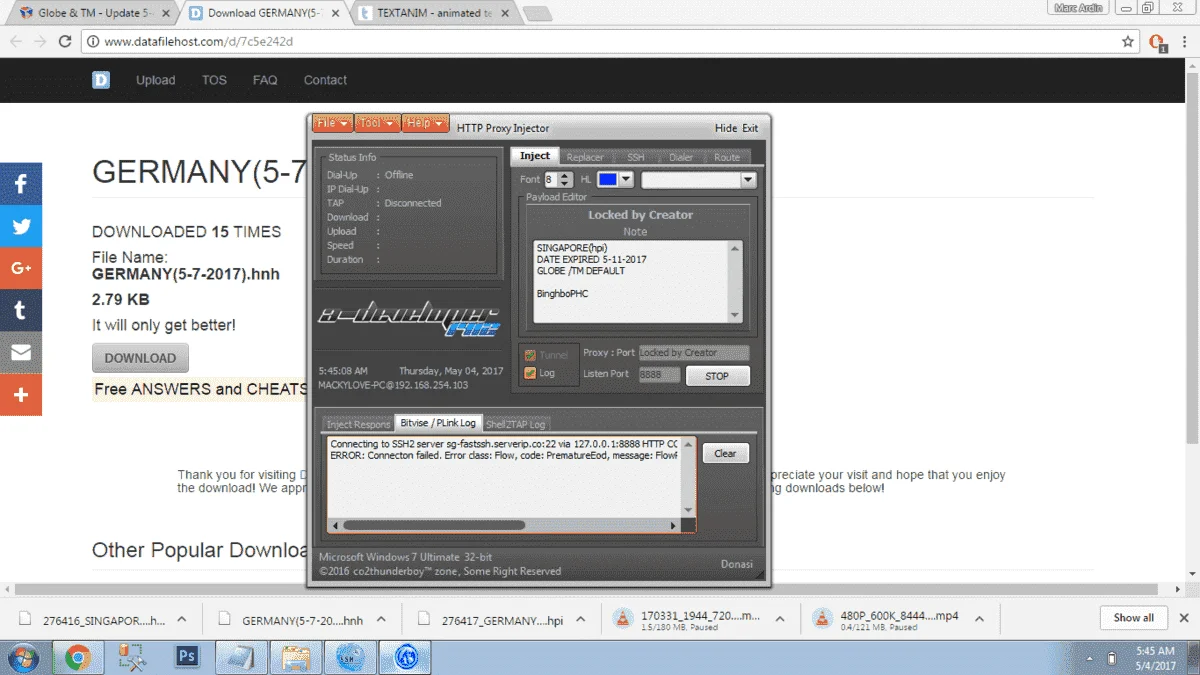Open Photoshop from the taskbar
Image resolution: width=1200 pixels, height=675 pixels.
click(186, 657)
